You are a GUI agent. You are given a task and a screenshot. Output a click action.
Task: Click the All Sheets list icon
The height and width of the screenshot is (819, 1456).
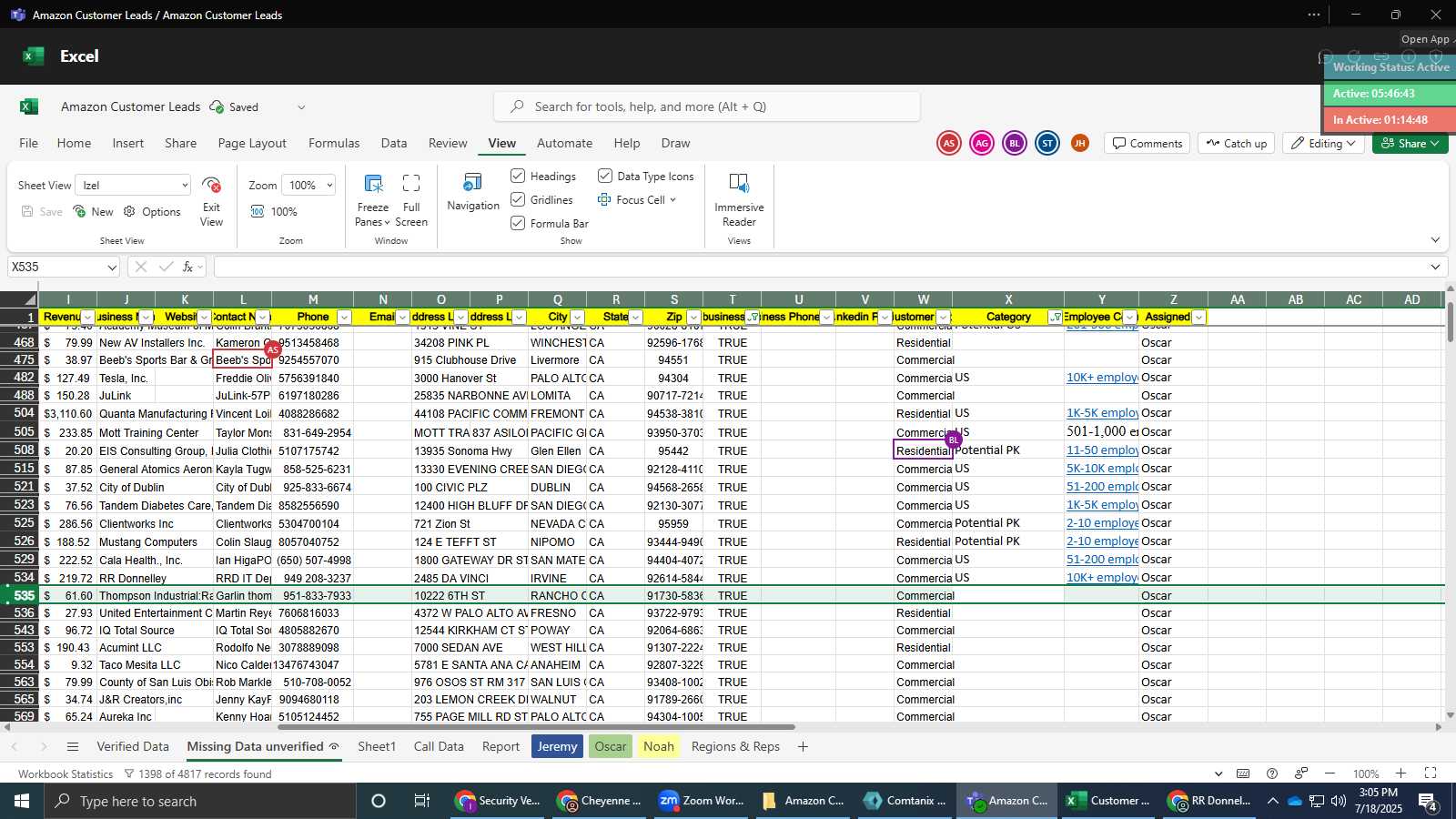point(73,746)
